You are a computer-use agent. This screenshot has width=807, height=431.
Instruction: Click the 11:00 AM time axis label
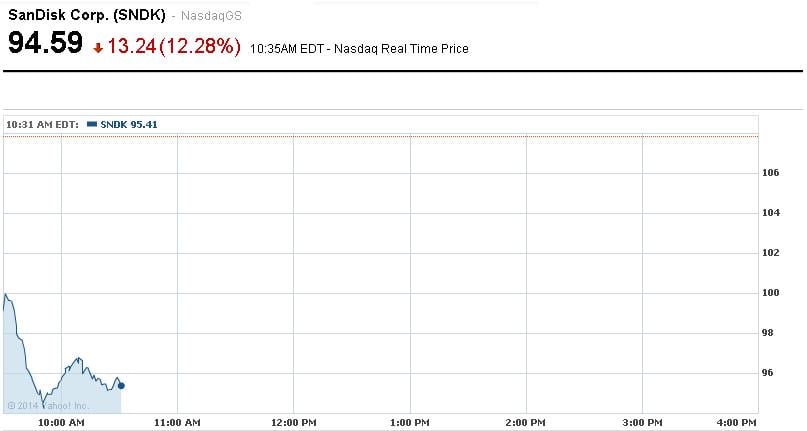pyautogui.click(x=177, y=423)
